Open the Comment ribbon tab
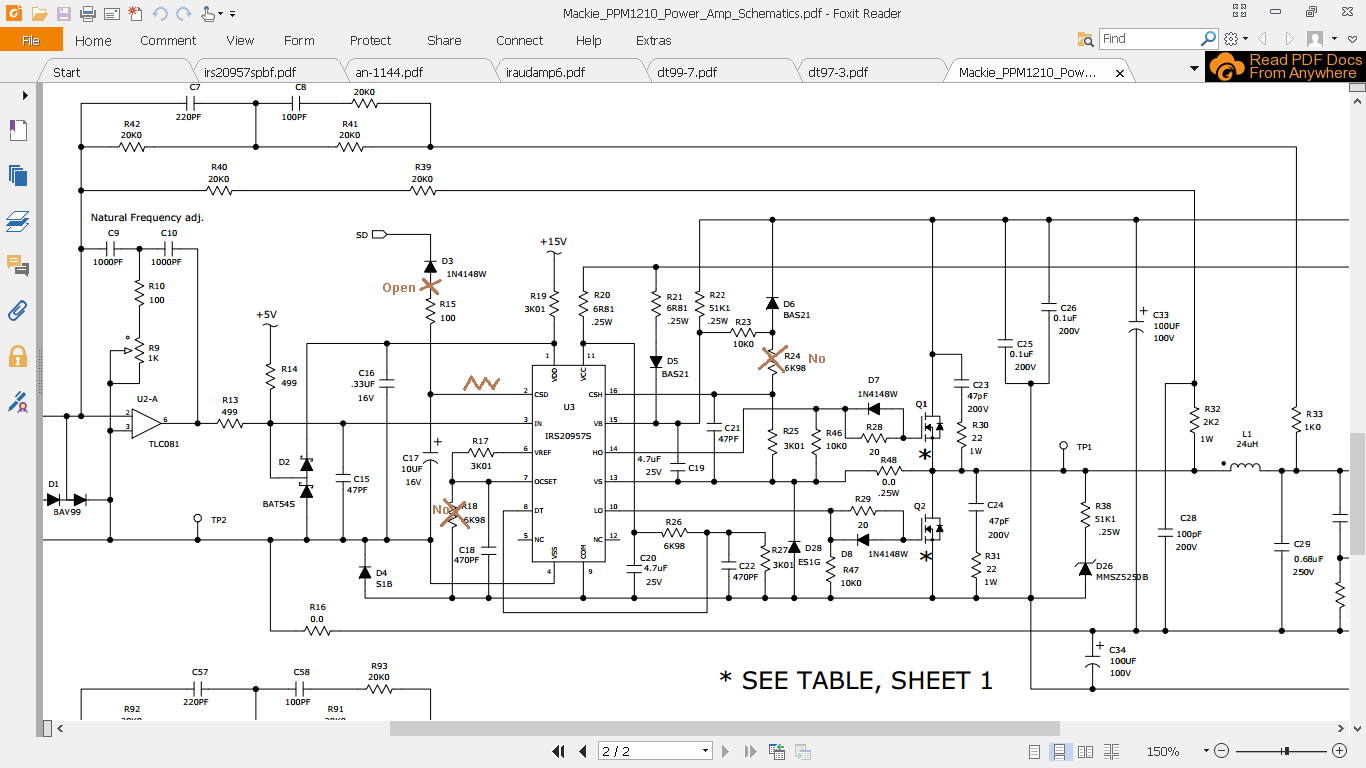 pos(168,40)
